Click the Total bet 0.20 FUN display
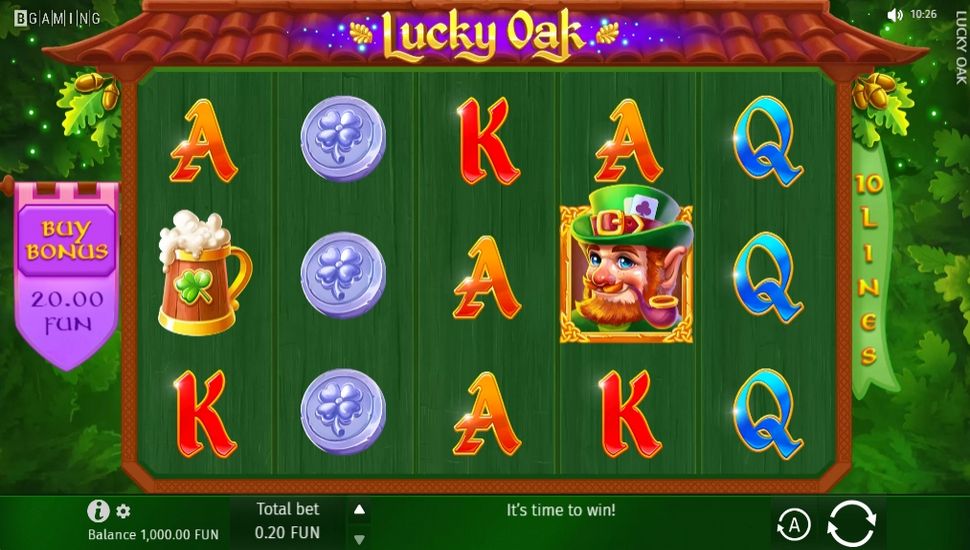The image size is (970, 550). click(x=288, y=521)
